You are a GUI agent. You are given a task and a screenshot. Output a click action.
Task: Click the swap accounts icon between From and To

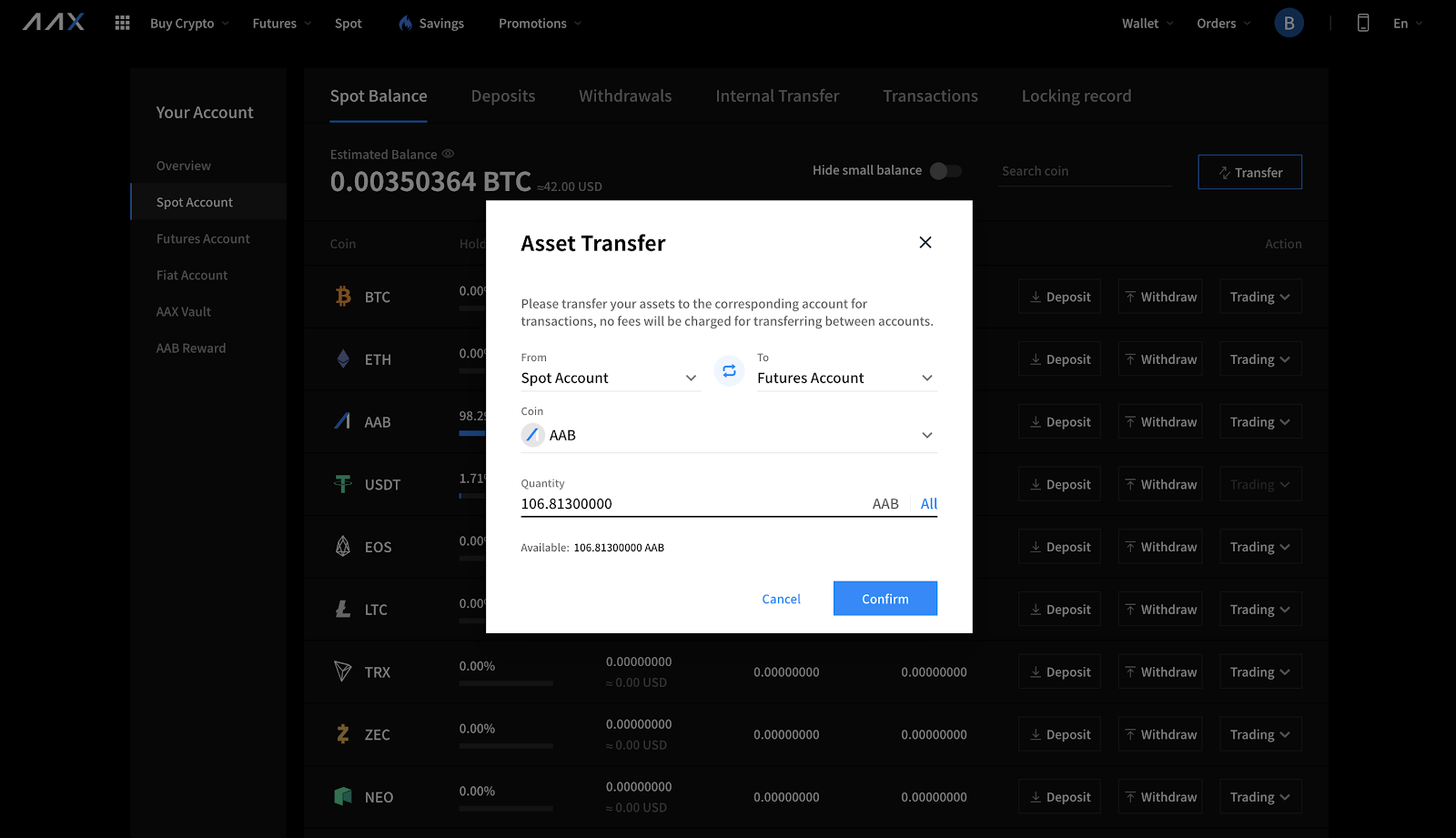coord(729,370)
